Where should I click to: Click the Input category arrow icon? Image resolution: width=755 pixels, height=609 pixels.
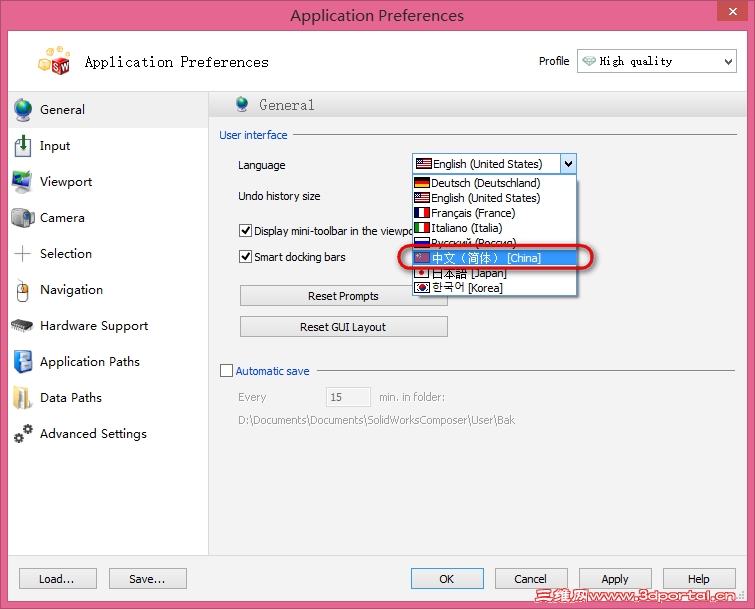point(23,146)
